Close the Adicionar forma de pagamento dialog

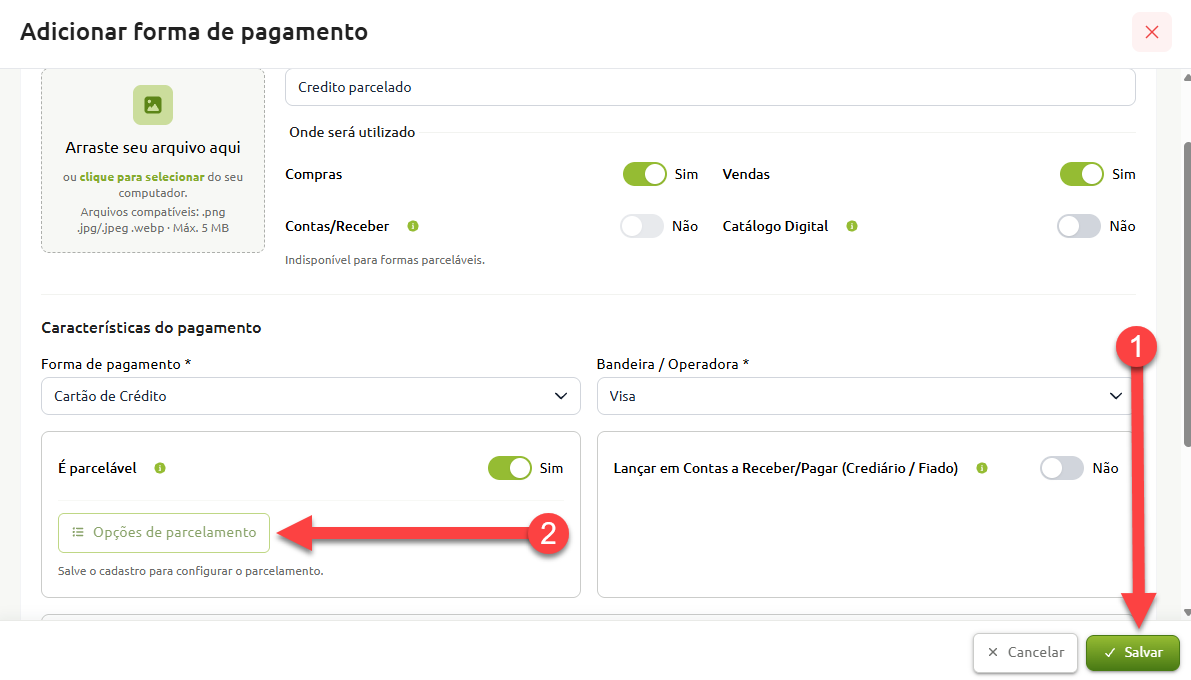[x=1152, y=32]
